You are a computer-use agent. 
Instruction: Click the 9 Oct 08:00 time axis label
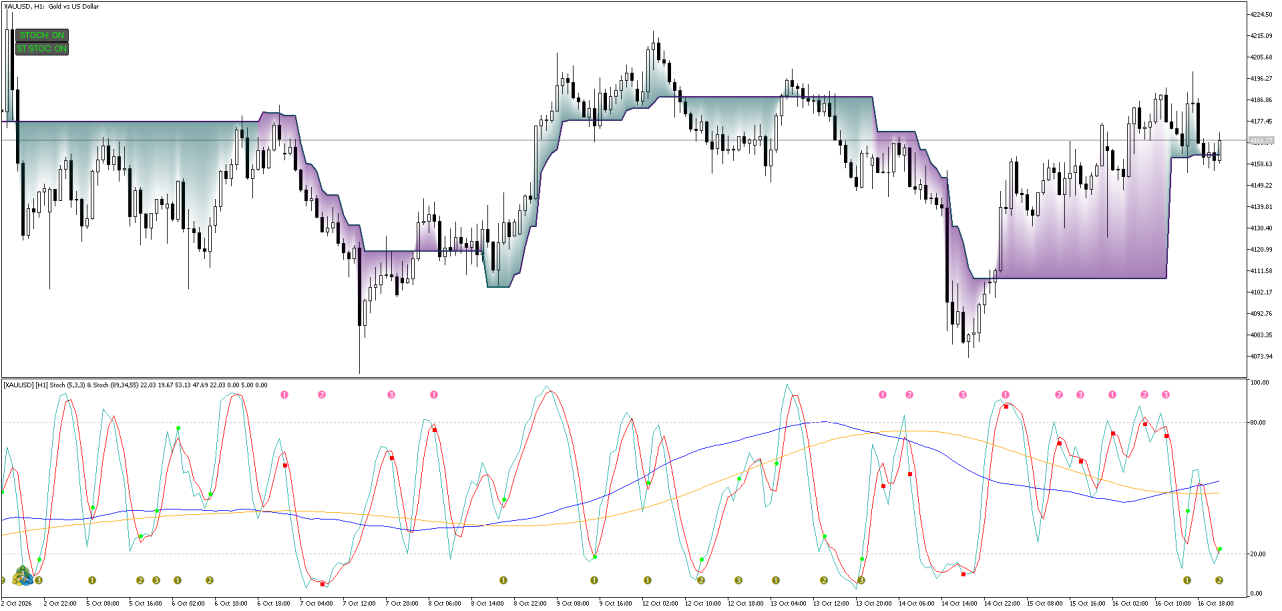[x=573, y=604]
